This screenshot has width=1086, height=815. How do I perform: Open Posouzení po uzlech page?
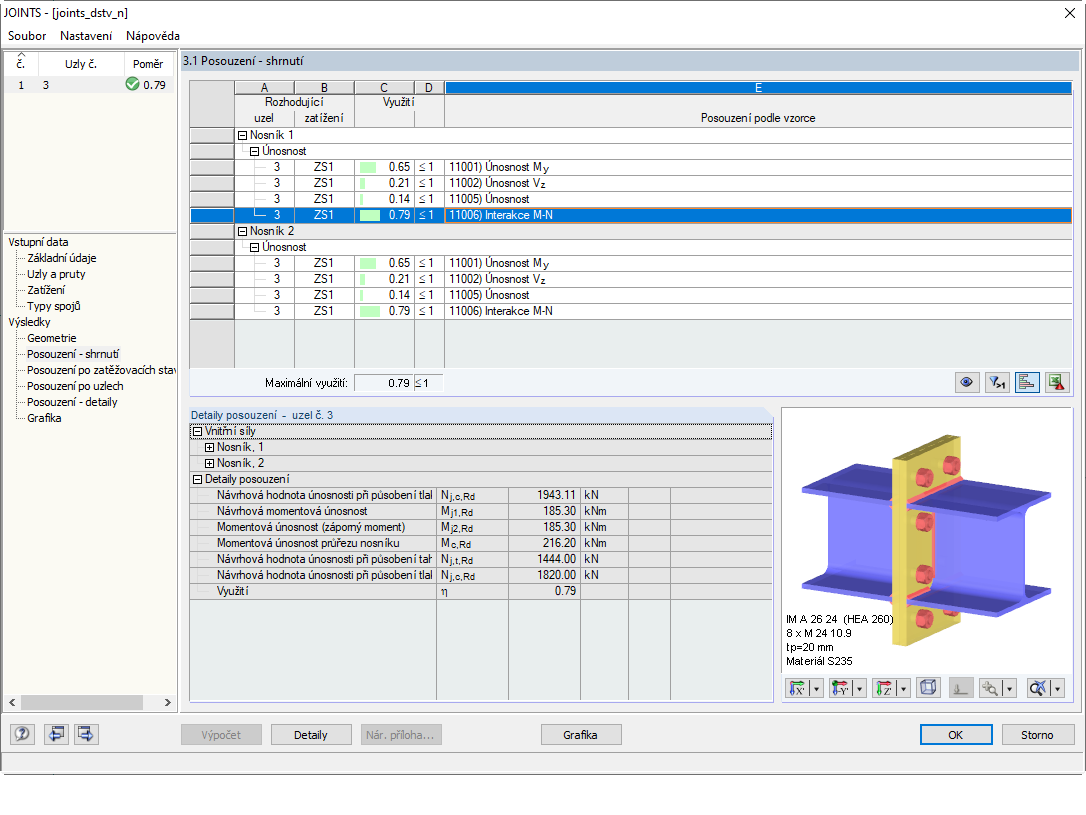pyautogui.click(x=75, y=386)
